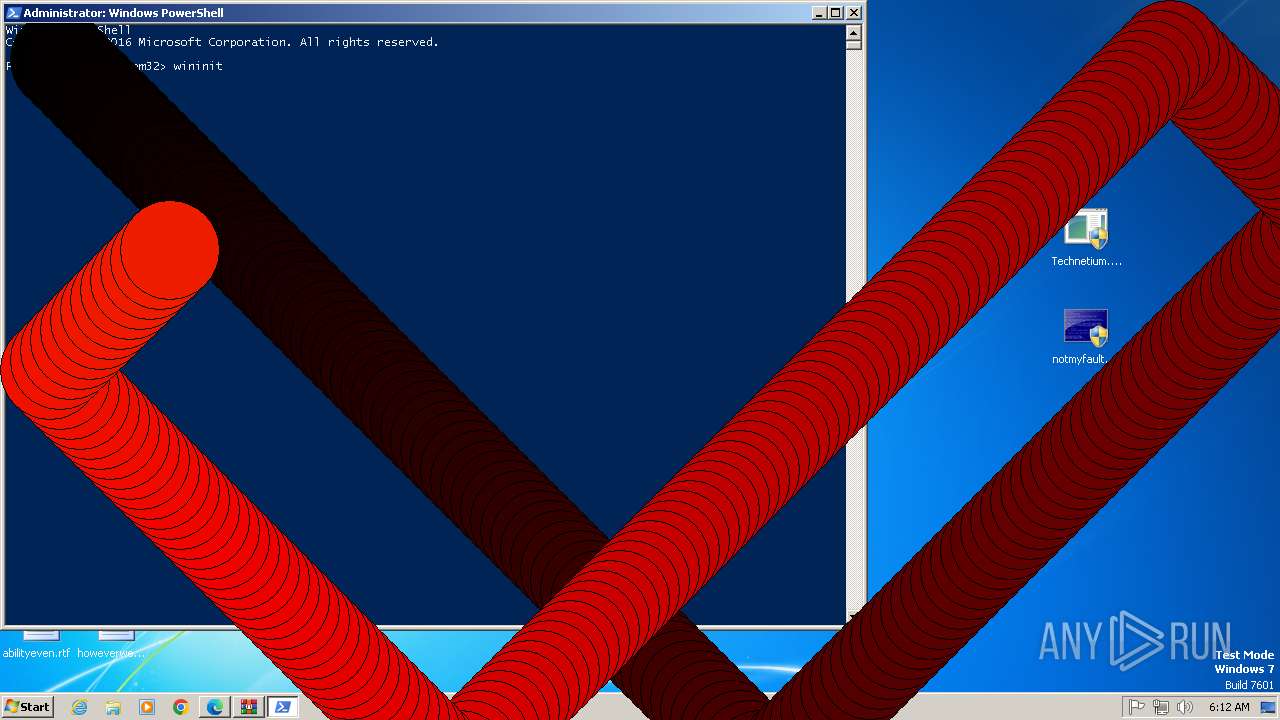Launch Internet Explorer from the taskbar
The image size is (1280, 720).
80,707
